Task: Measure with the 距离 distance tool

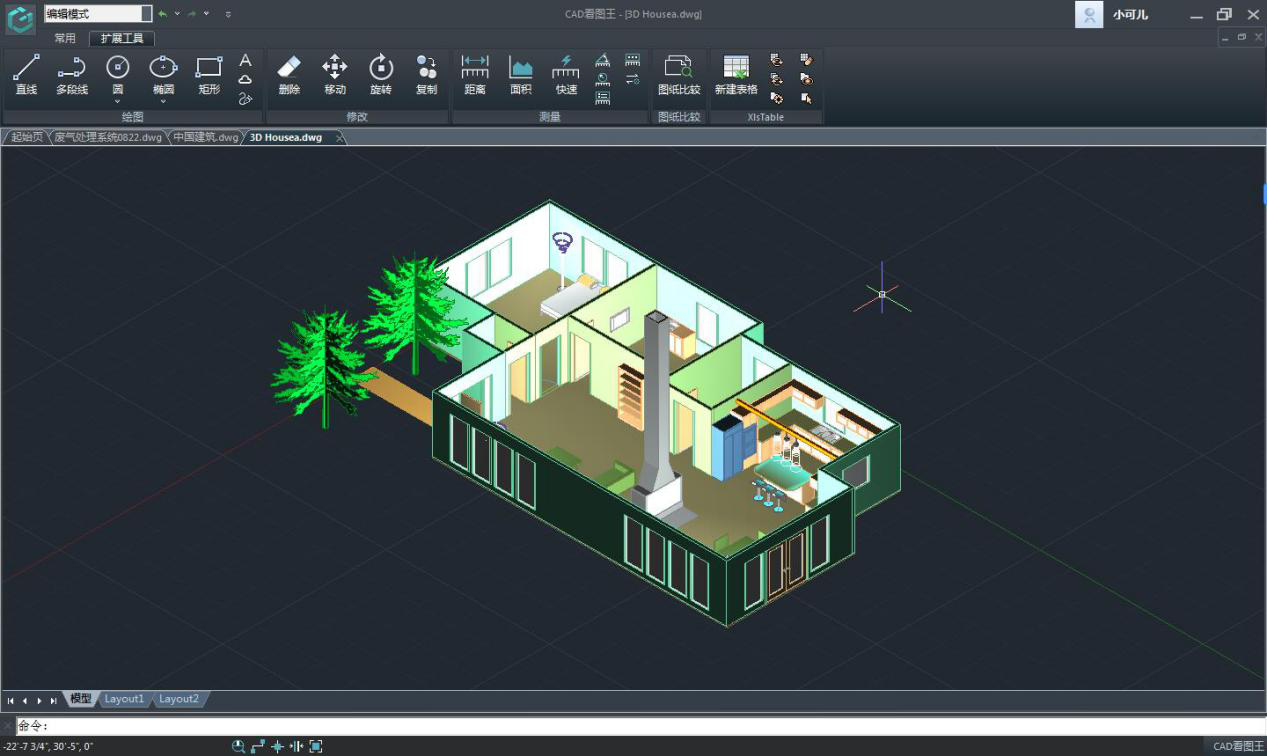Action: tap(475, 76)
